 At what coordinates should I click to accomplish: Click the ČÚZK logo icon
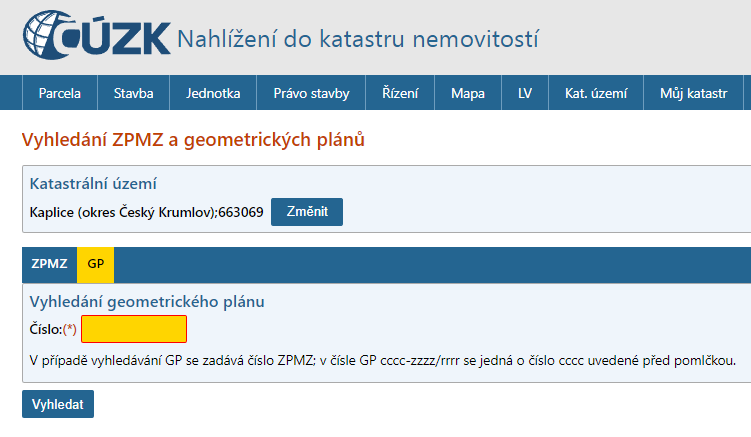coord(95,37)
